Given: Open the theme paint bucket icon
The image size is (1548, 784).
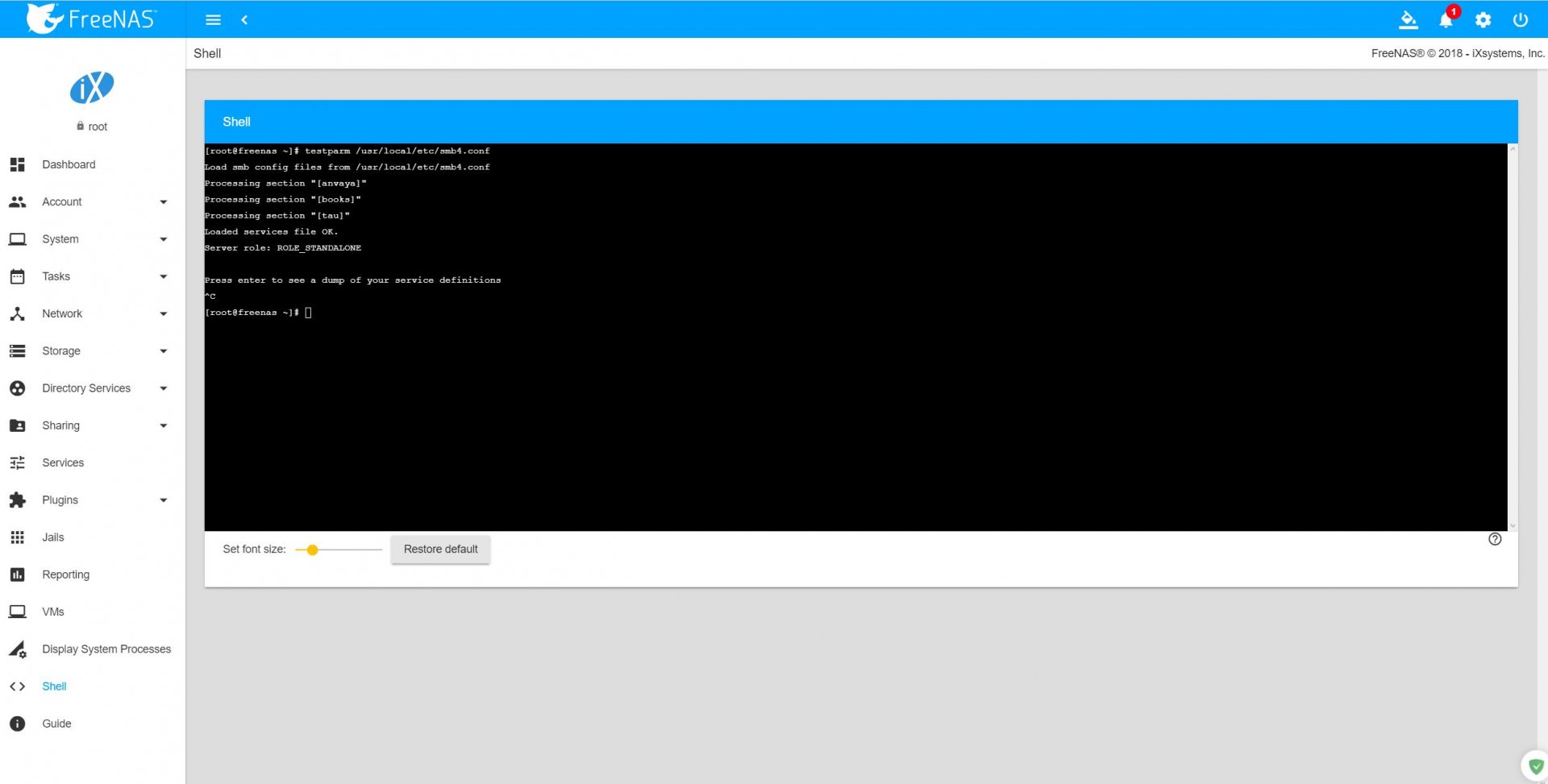Looking at the screenshot, I should [1409, 19].
